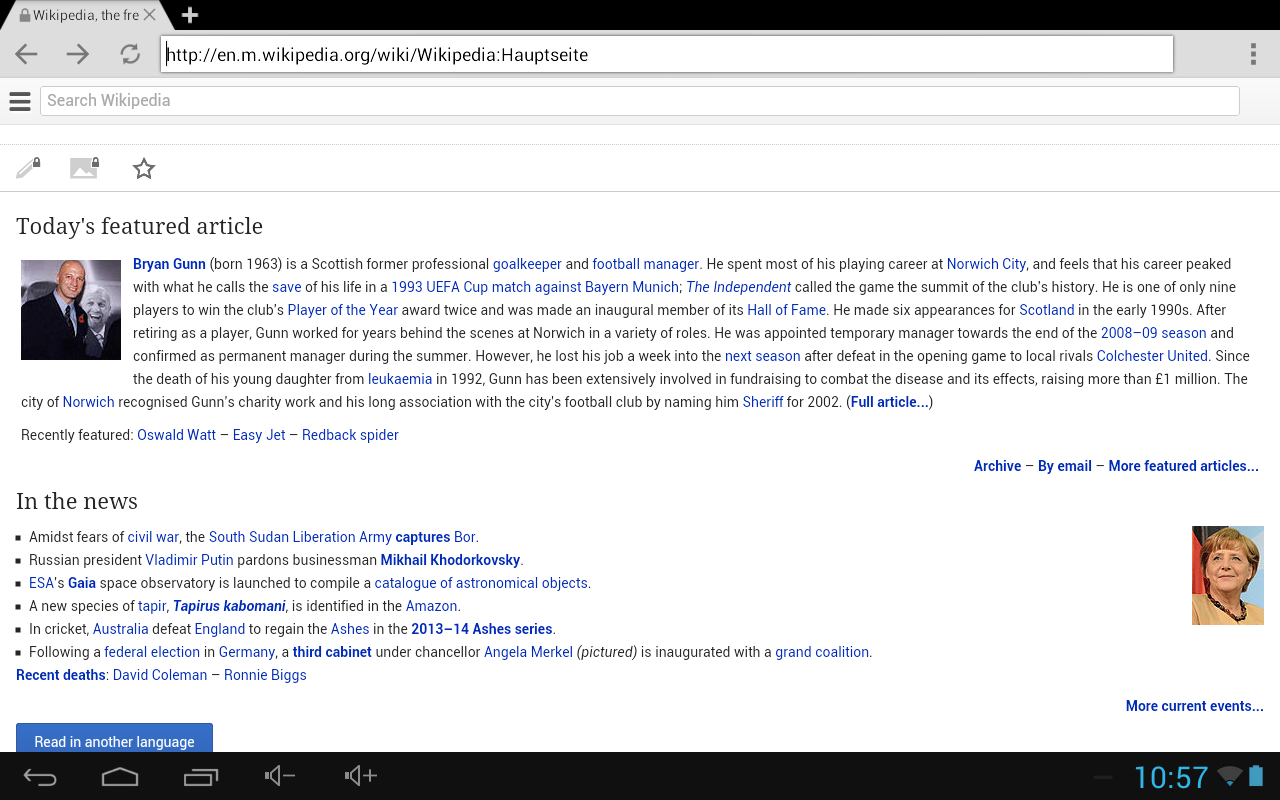This screenshot has width=1280, height=800.
Task: Open the David Coleman link
Action: (x=160, y=675)
